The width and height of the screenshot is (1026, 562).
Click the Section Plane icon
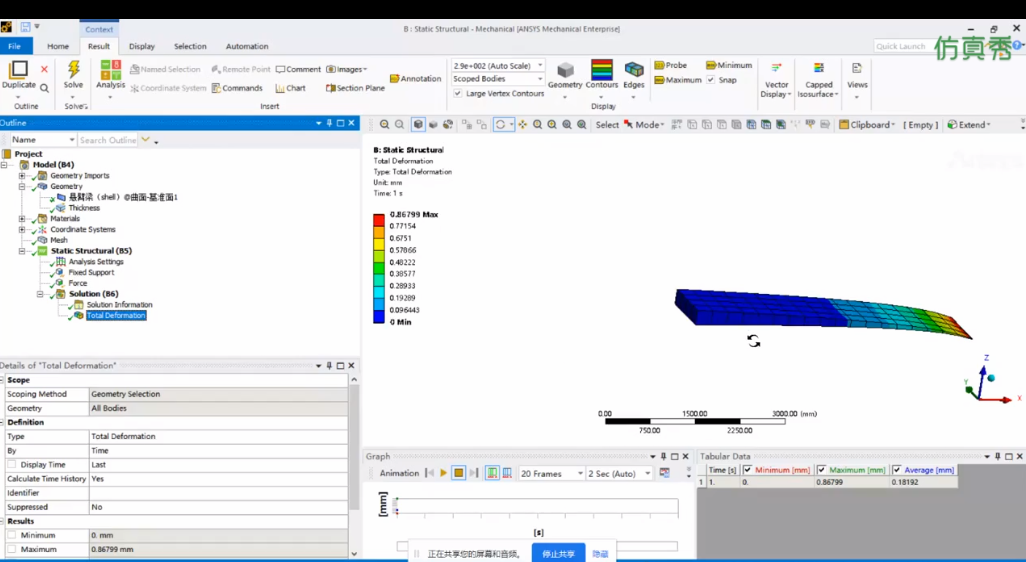(x=330, y=88)
